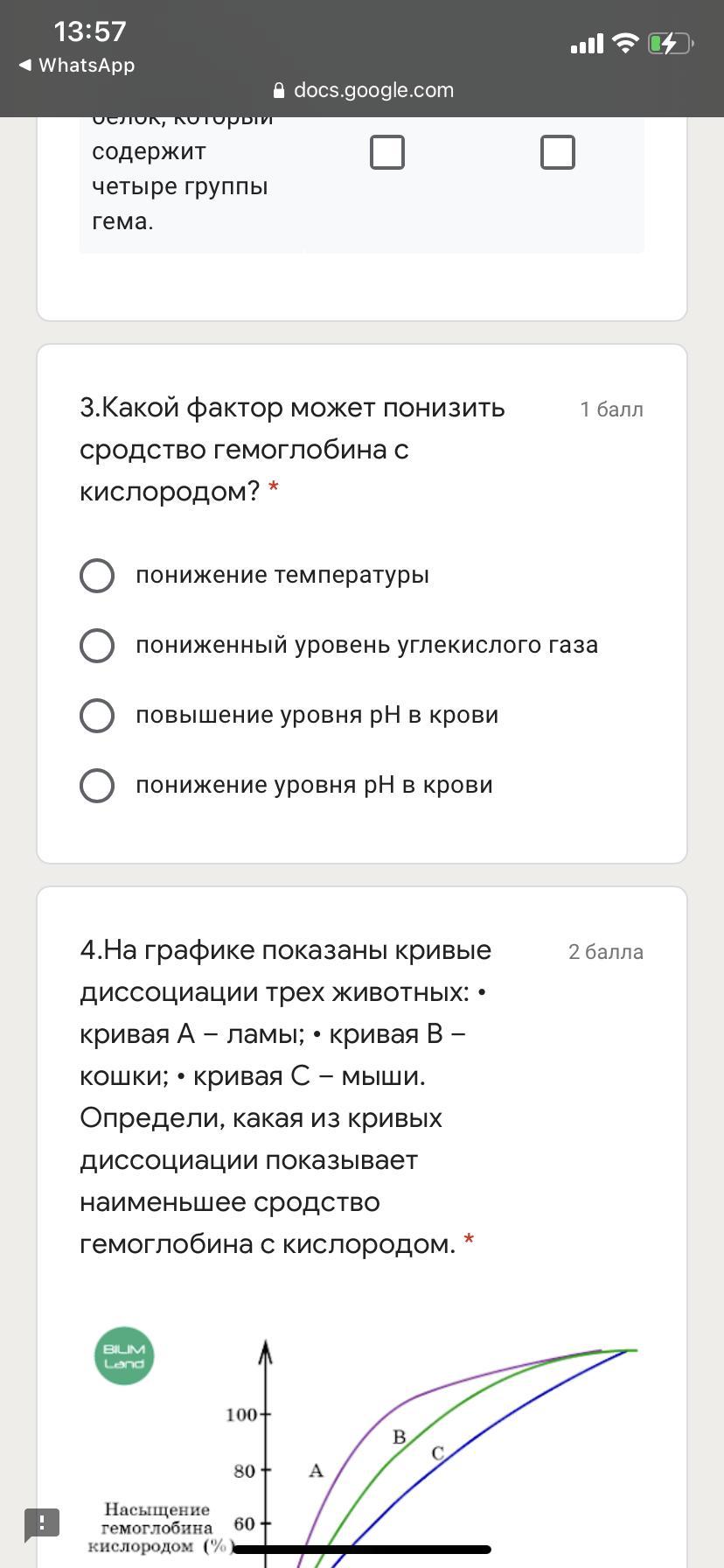This screenshot has width=724, height=1568.
Task: Tap the battery charging icon
Action: click(x=670, y=43)
